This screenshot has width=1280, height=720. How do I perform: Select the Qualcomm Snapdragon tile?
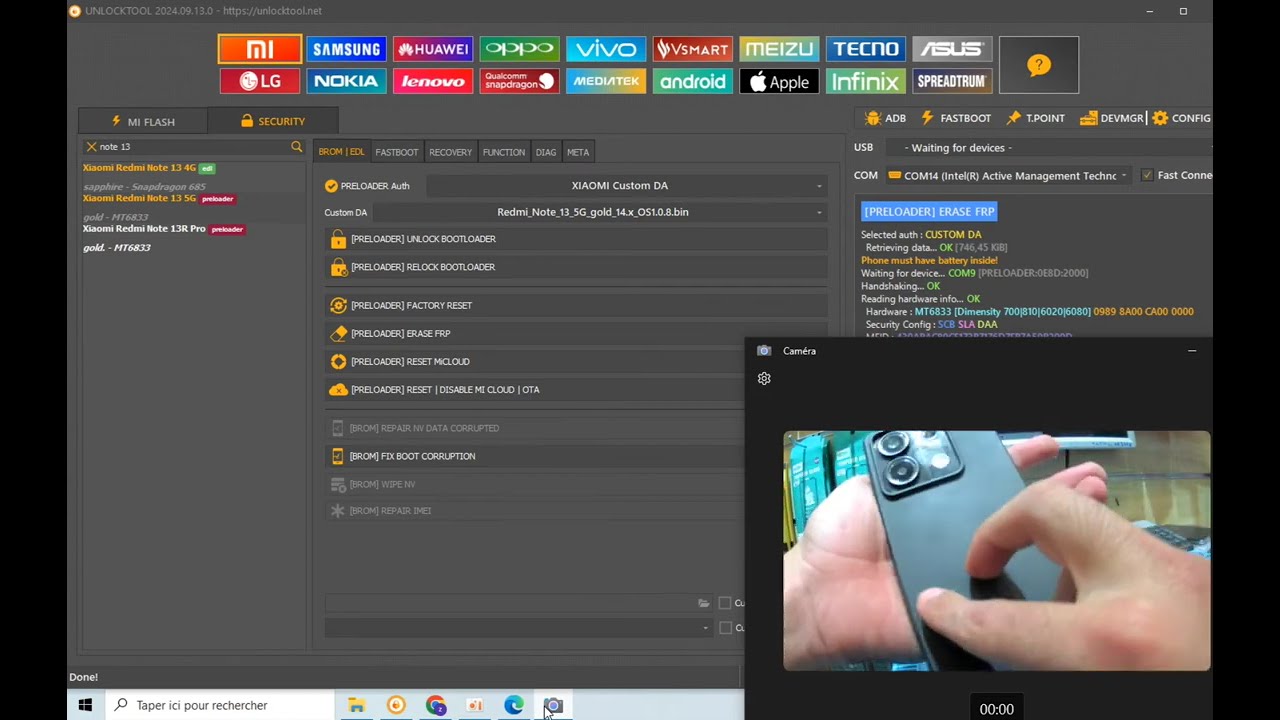(x=519, y=81)
